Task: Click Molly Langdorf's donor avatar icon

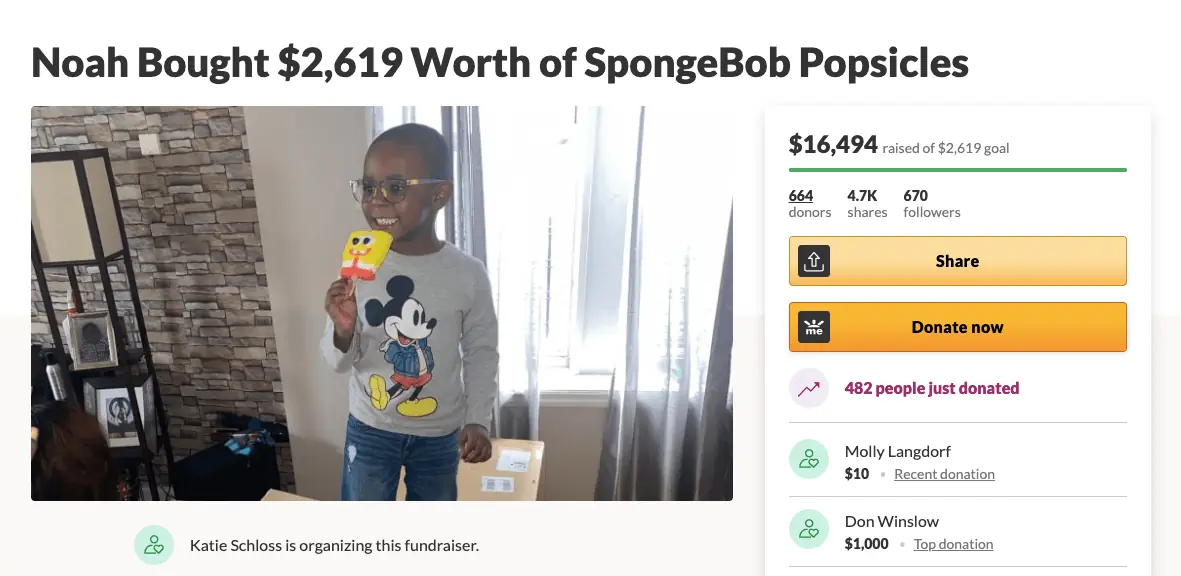Action: (808, 460)
